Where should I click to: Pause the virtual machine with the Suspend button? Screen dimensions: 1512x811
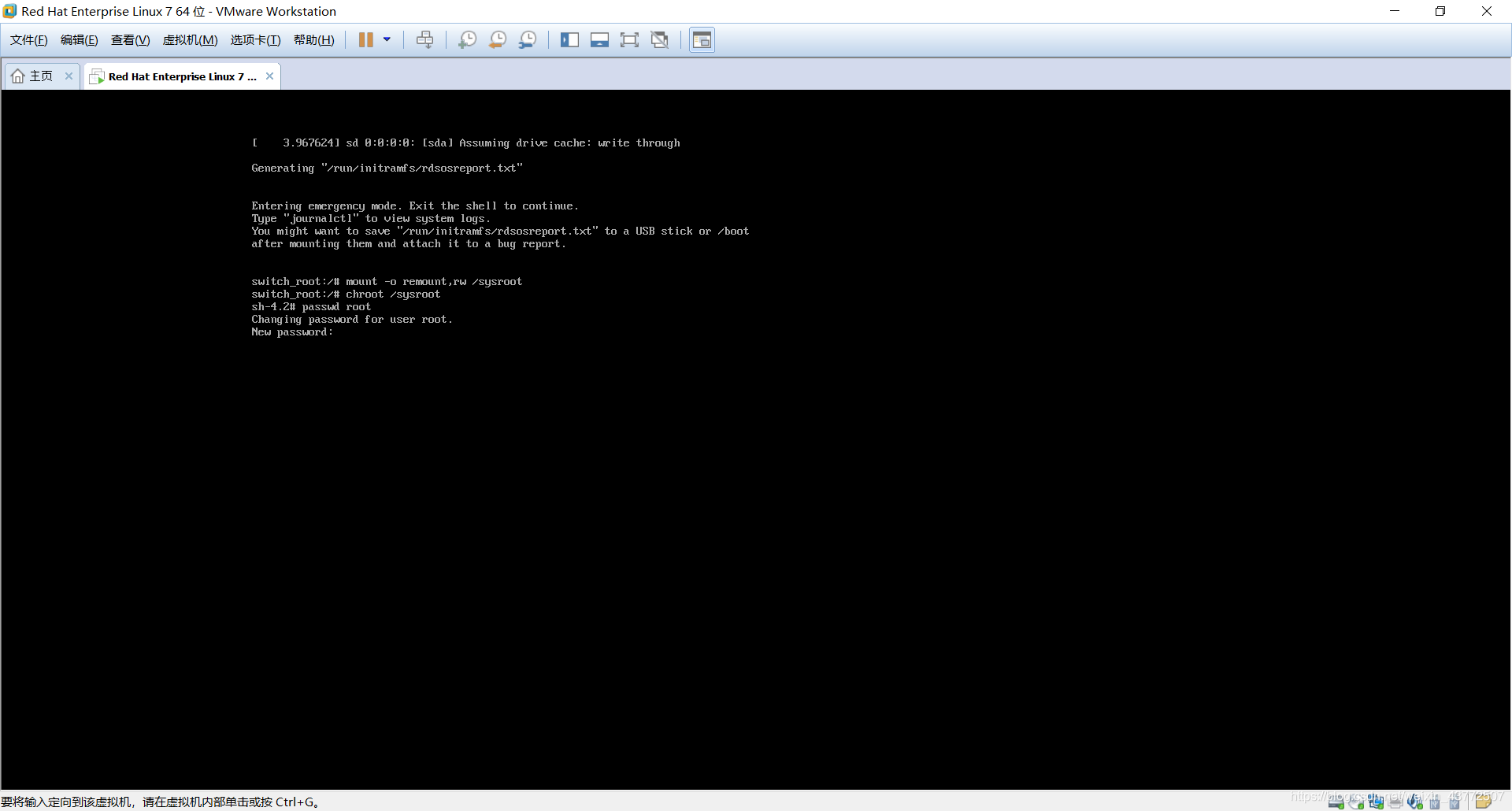pyautogui.click(x=366, y=39)
